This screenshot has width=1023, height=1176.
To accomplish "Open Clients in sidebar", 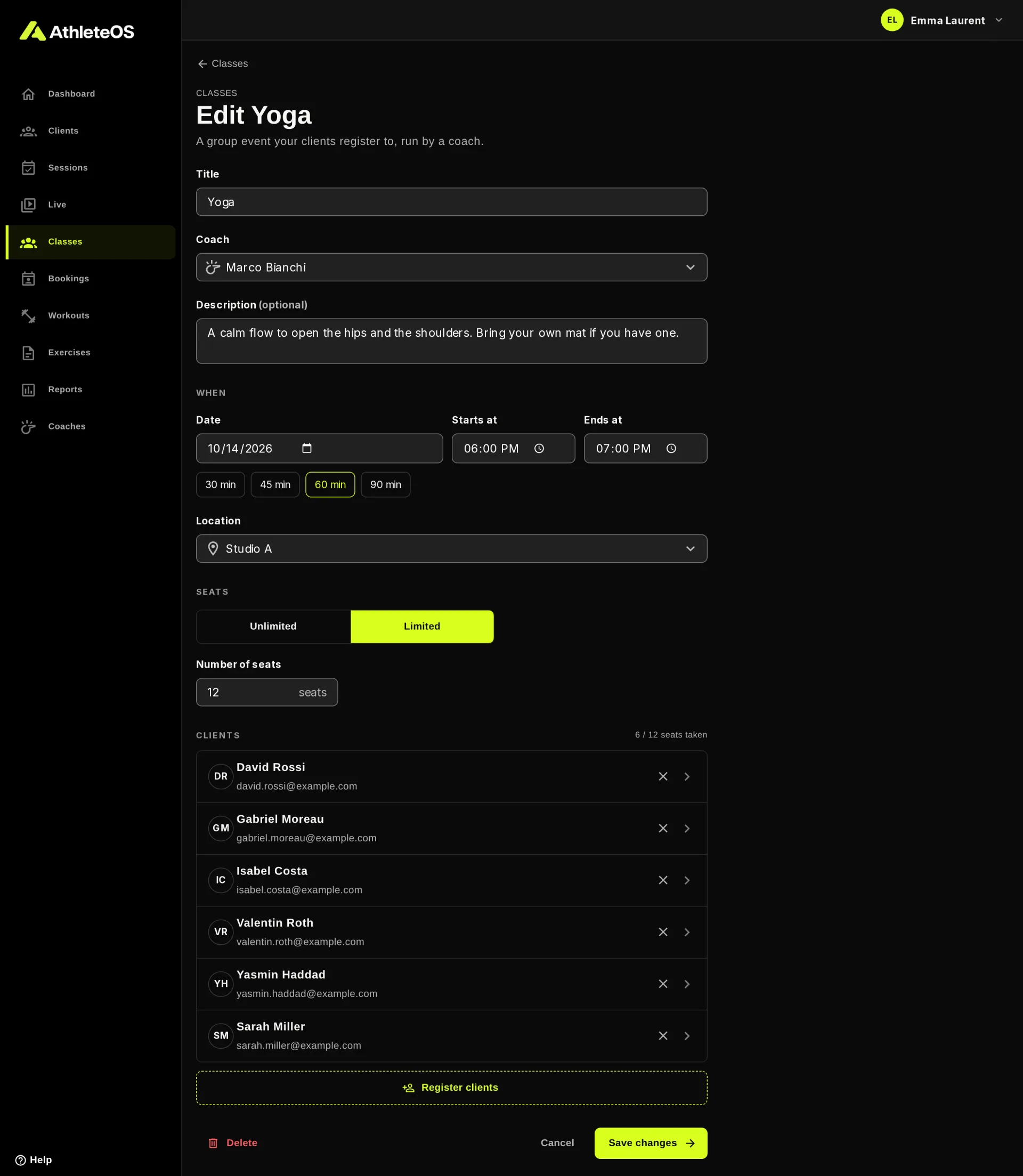I will pos(90,131).
